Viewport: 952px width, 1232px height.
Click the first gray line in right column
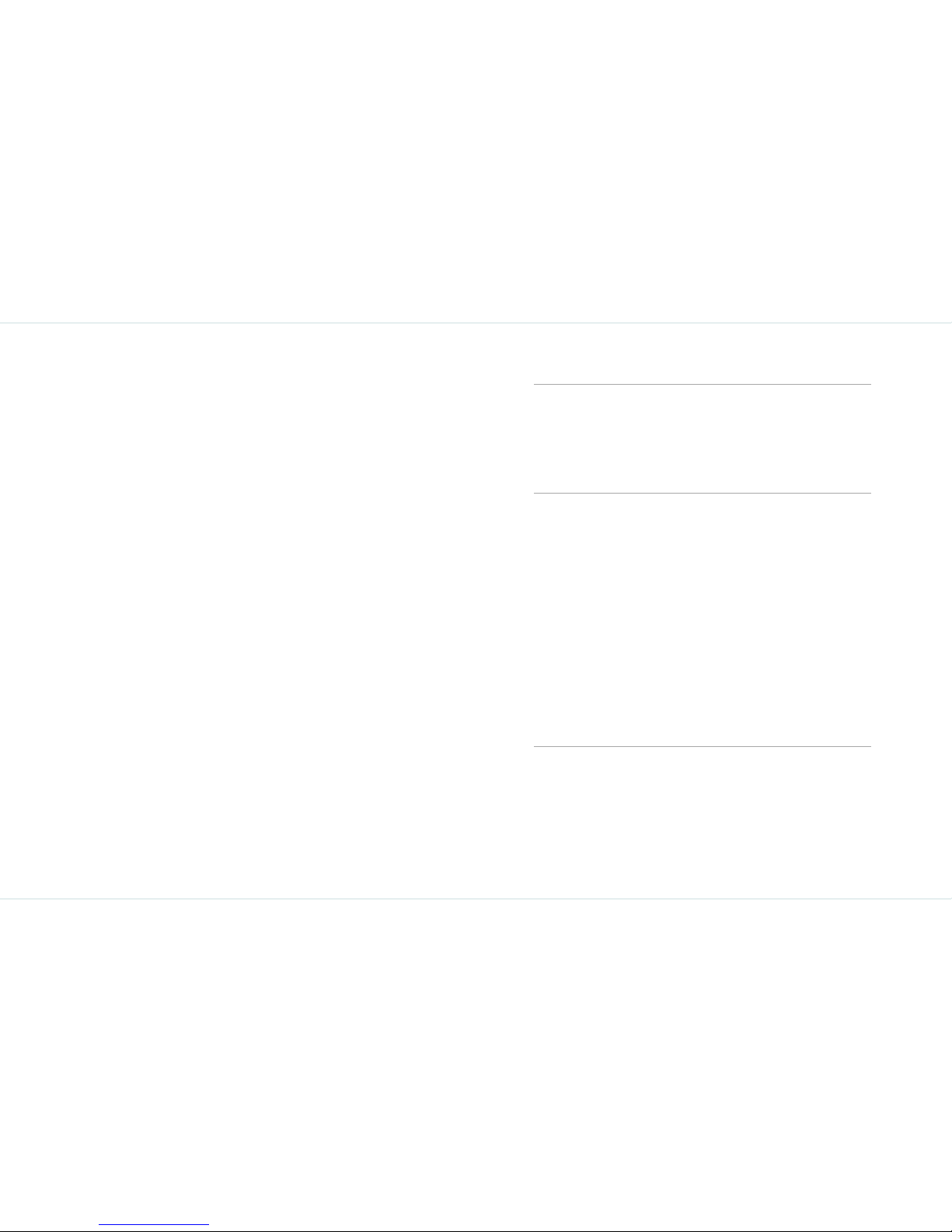(x=702, y=384)
